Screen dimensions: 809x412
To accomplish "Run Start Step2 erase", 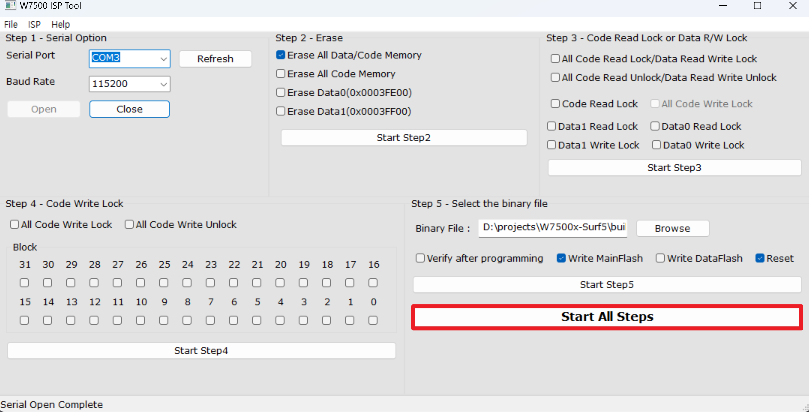I will 403,138.
